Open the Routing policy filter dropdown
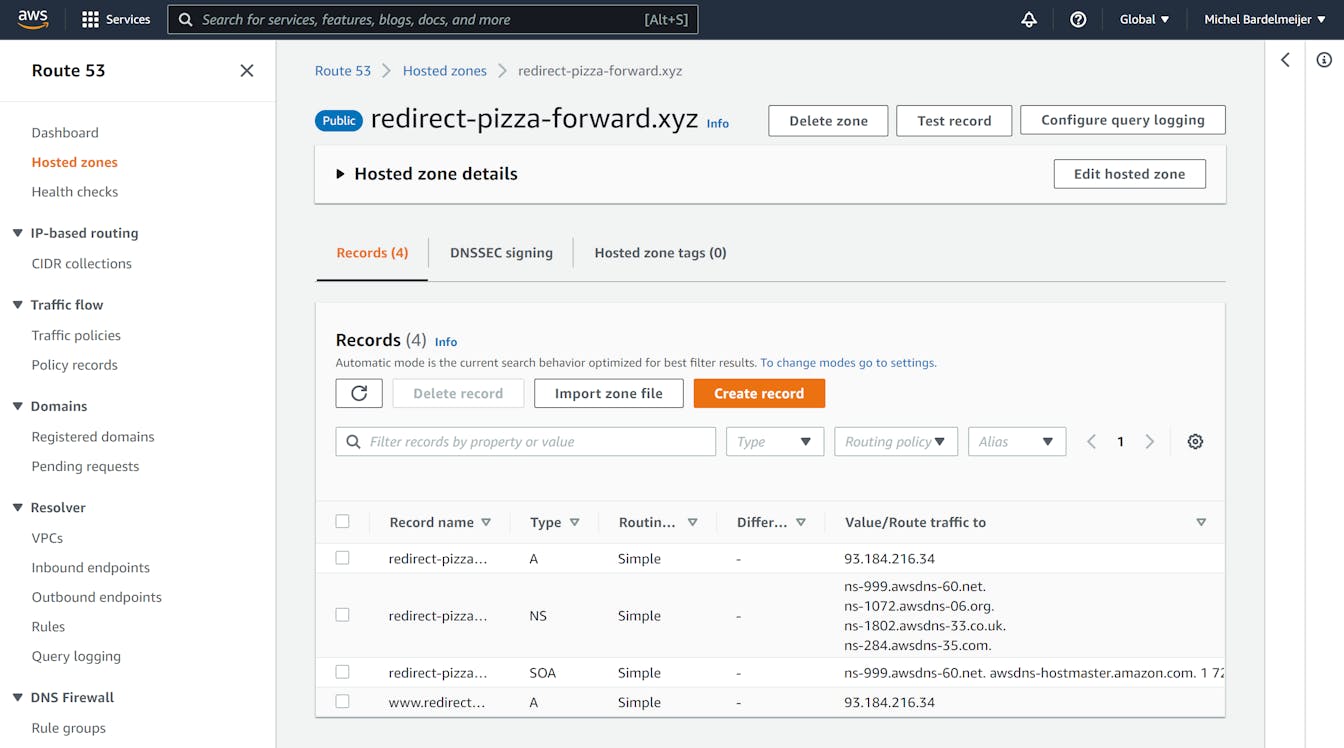This screenshot has width=1344, height=748. 895,442
